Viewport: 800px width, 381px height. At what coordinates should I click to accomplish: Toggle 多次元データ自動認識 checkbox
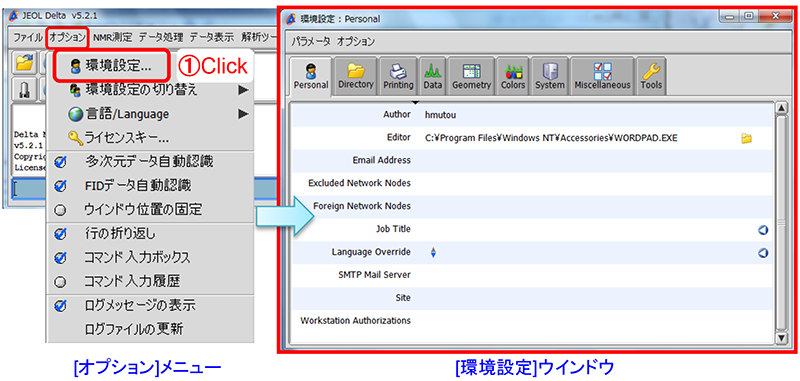tap(61, 162)
